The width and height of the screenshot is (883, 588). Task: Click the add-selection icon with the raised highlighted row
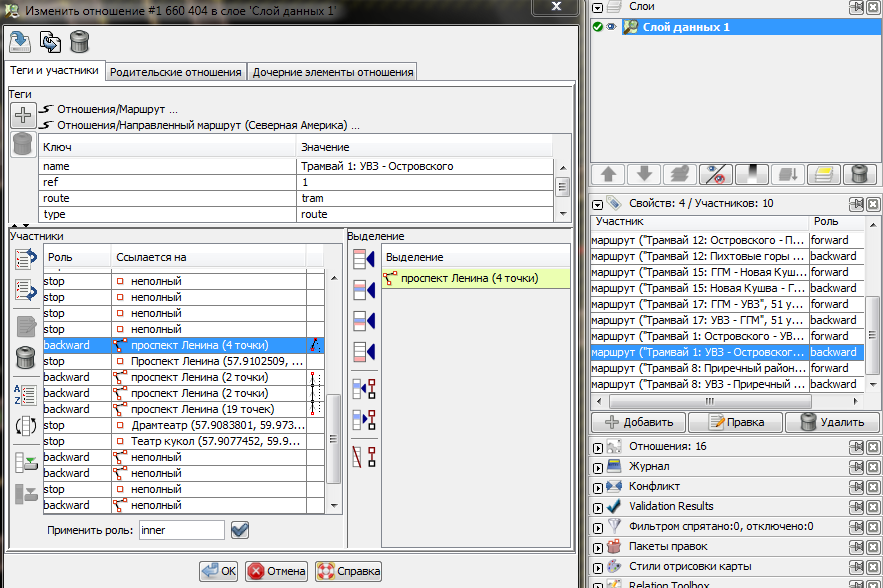click(x=363, y=290)
